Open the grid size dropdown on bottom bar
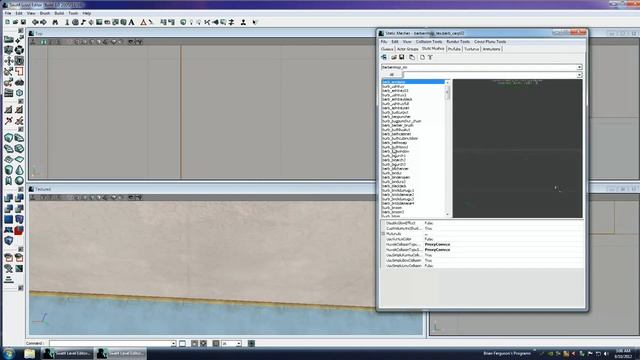 point(239,344)
